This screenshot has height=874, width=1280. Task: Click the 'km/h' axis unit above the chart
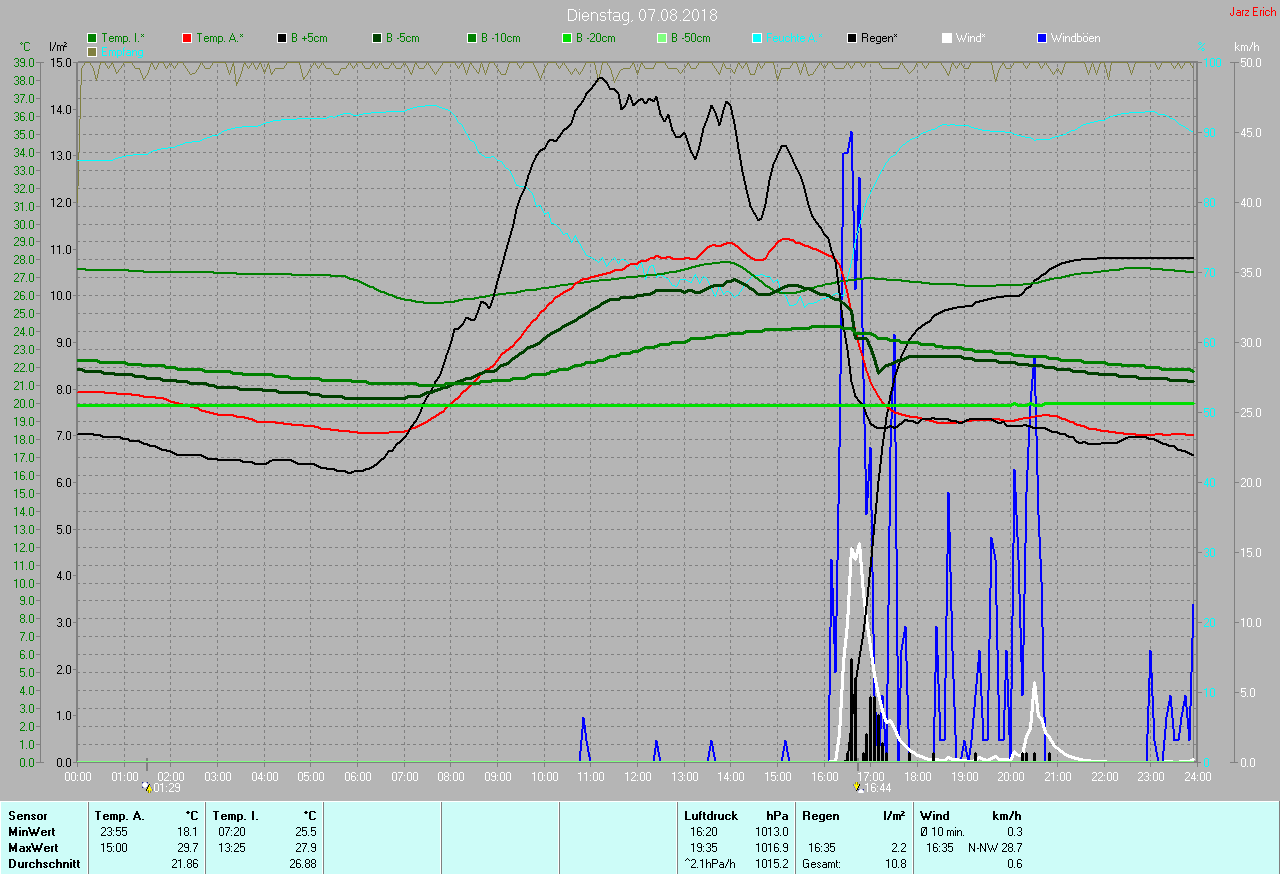tap(1247, 47)
